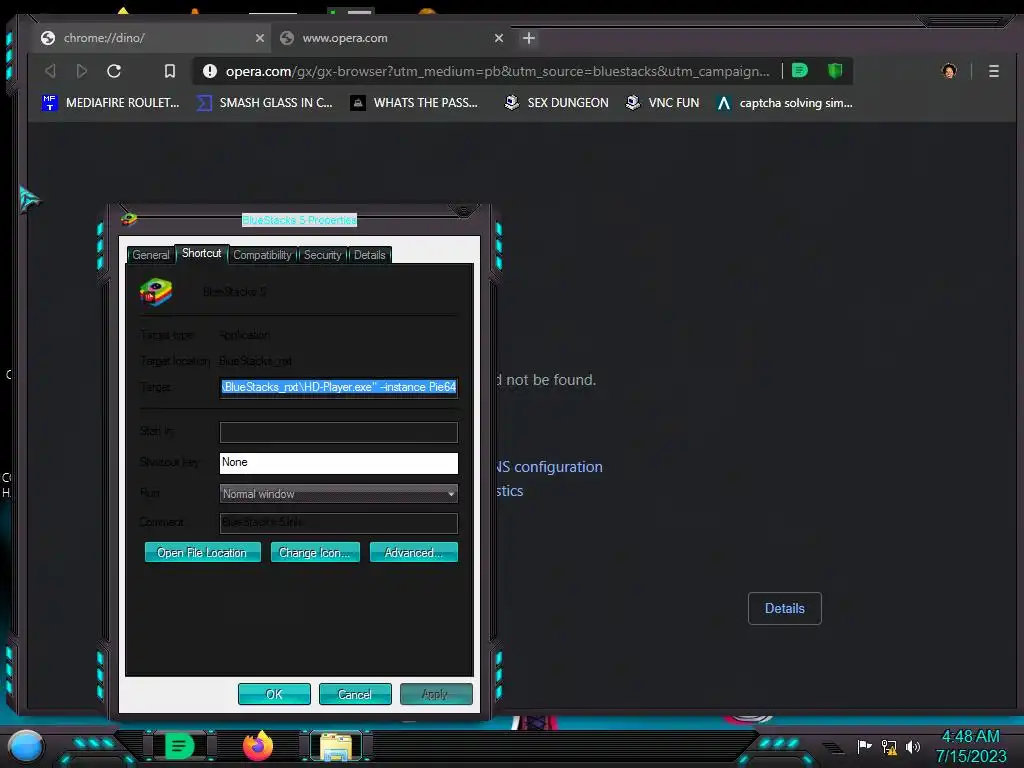The height and width of the screenshot is (768, 1024).
Task: Open the volume speaker tray icon
Action: coord(913,746)
